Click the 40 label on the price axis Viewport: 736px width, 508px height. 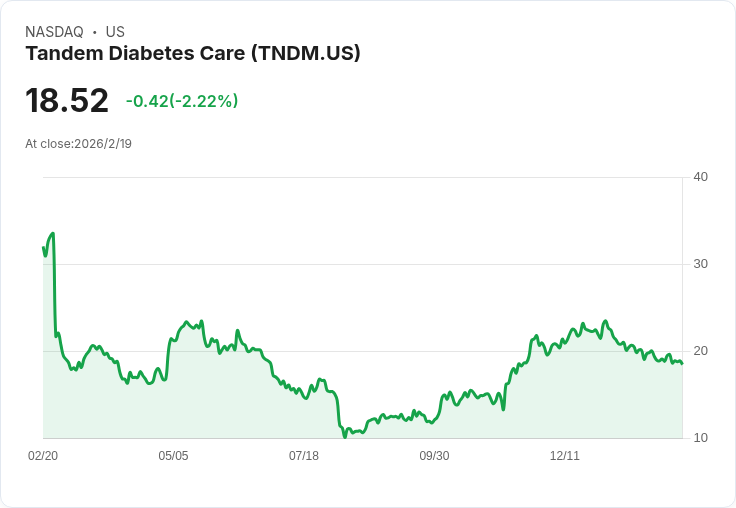coord(701,177)
